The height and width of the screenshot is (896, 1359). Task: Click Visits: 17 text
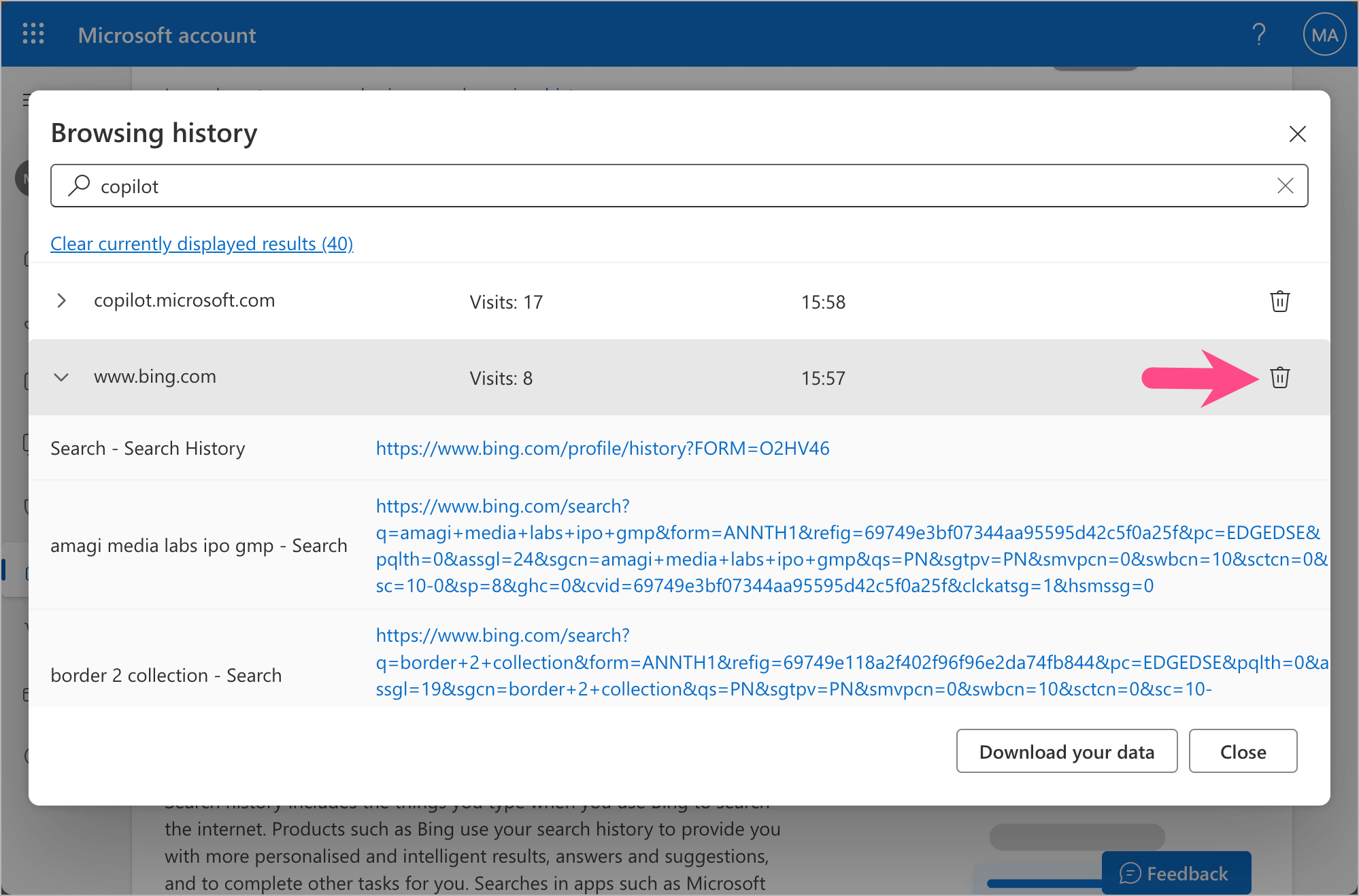click(506, 302)
